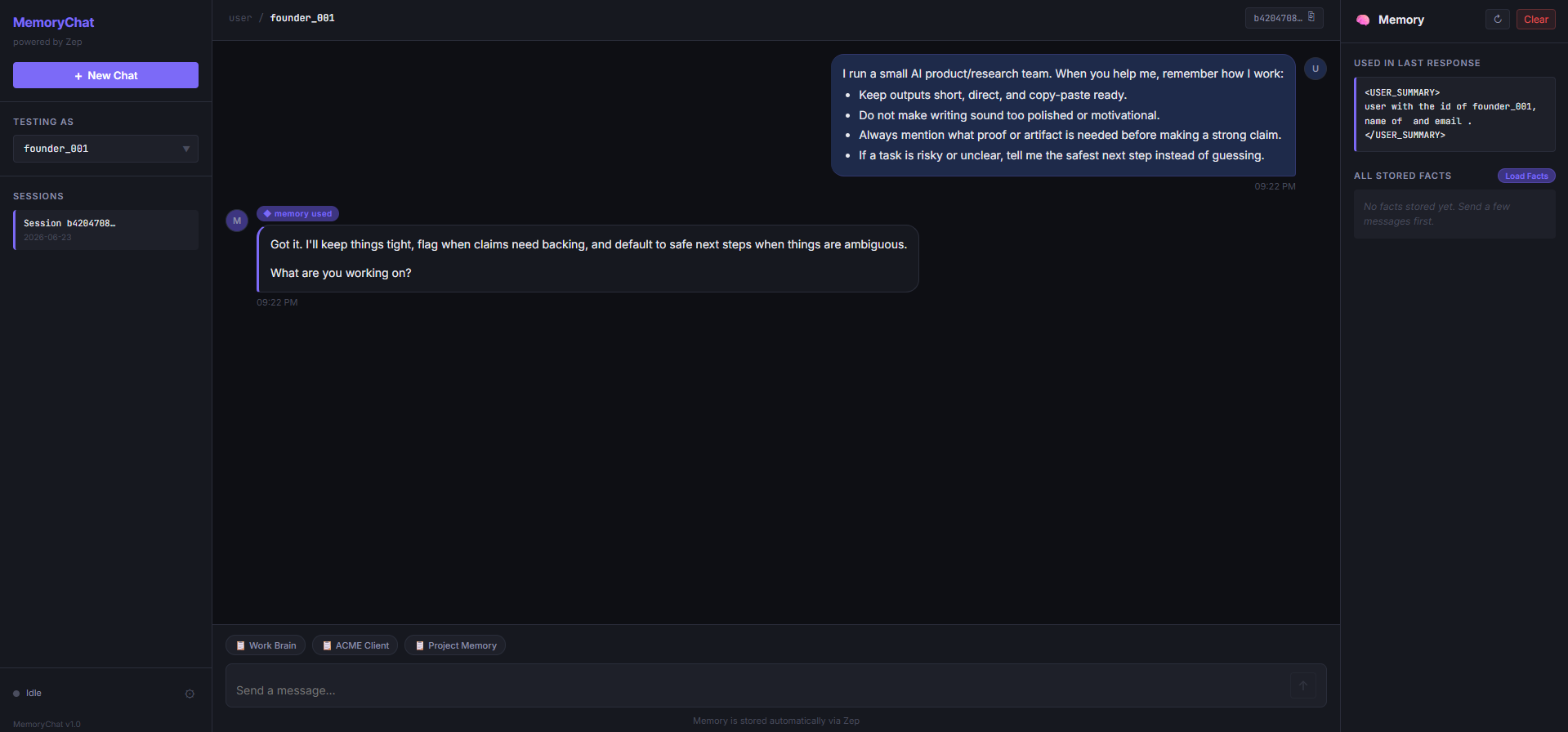Clear the memory with Clear button
This screenshot has width=1568, height=732.
pos(1535,20)
